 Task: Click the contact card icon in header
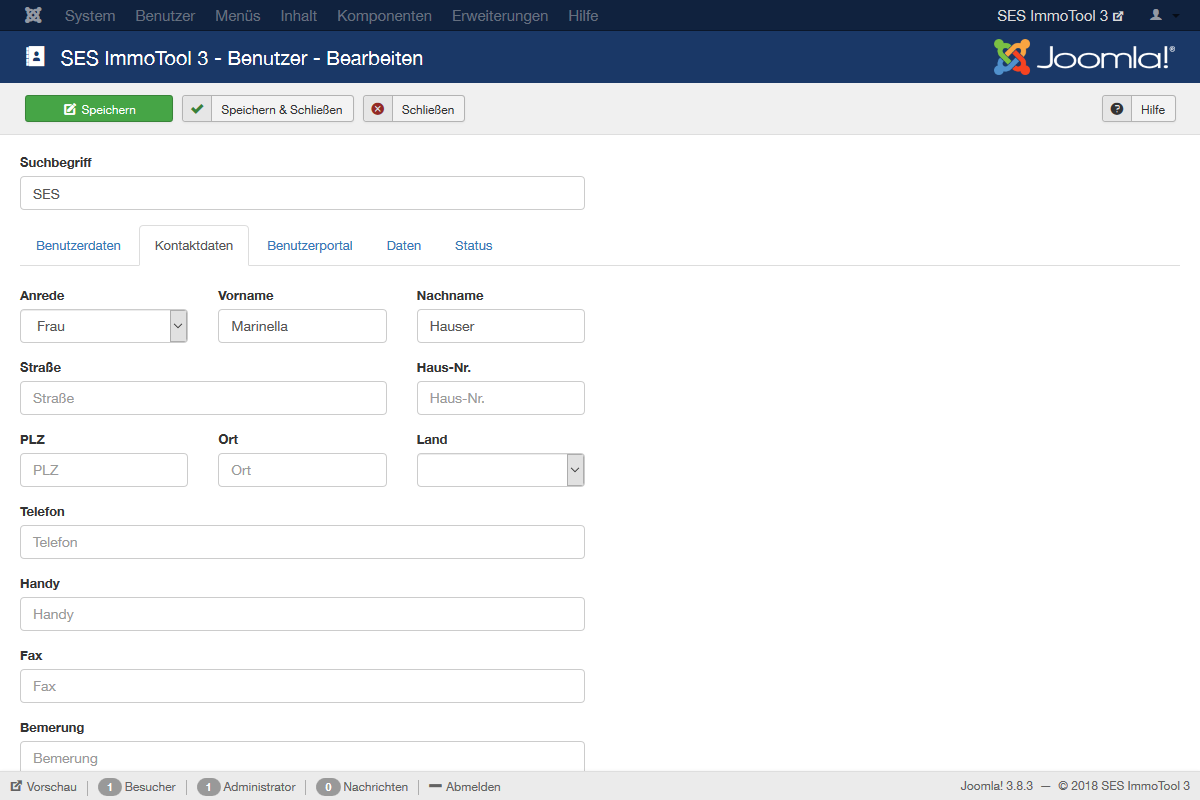(x=35, y=57)
